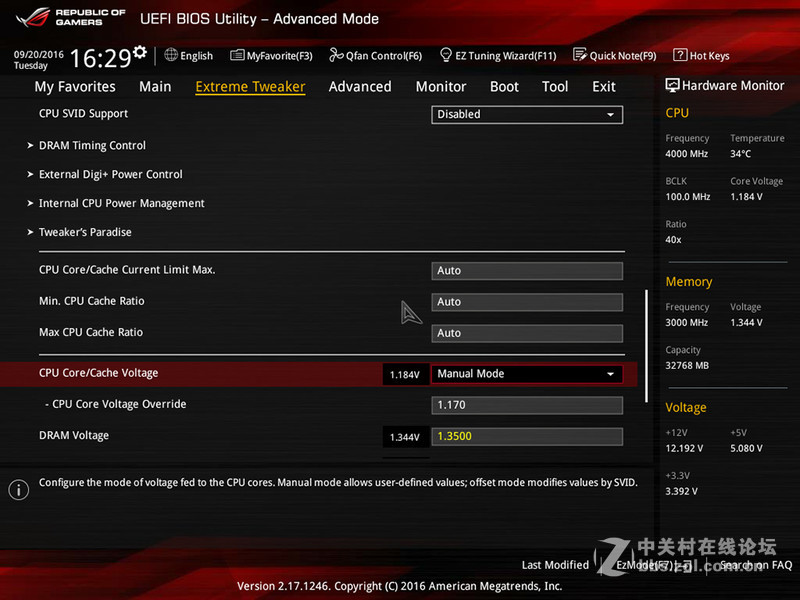Open the CPU Core/Cache Voltage mode dropdown

[527, 373]
